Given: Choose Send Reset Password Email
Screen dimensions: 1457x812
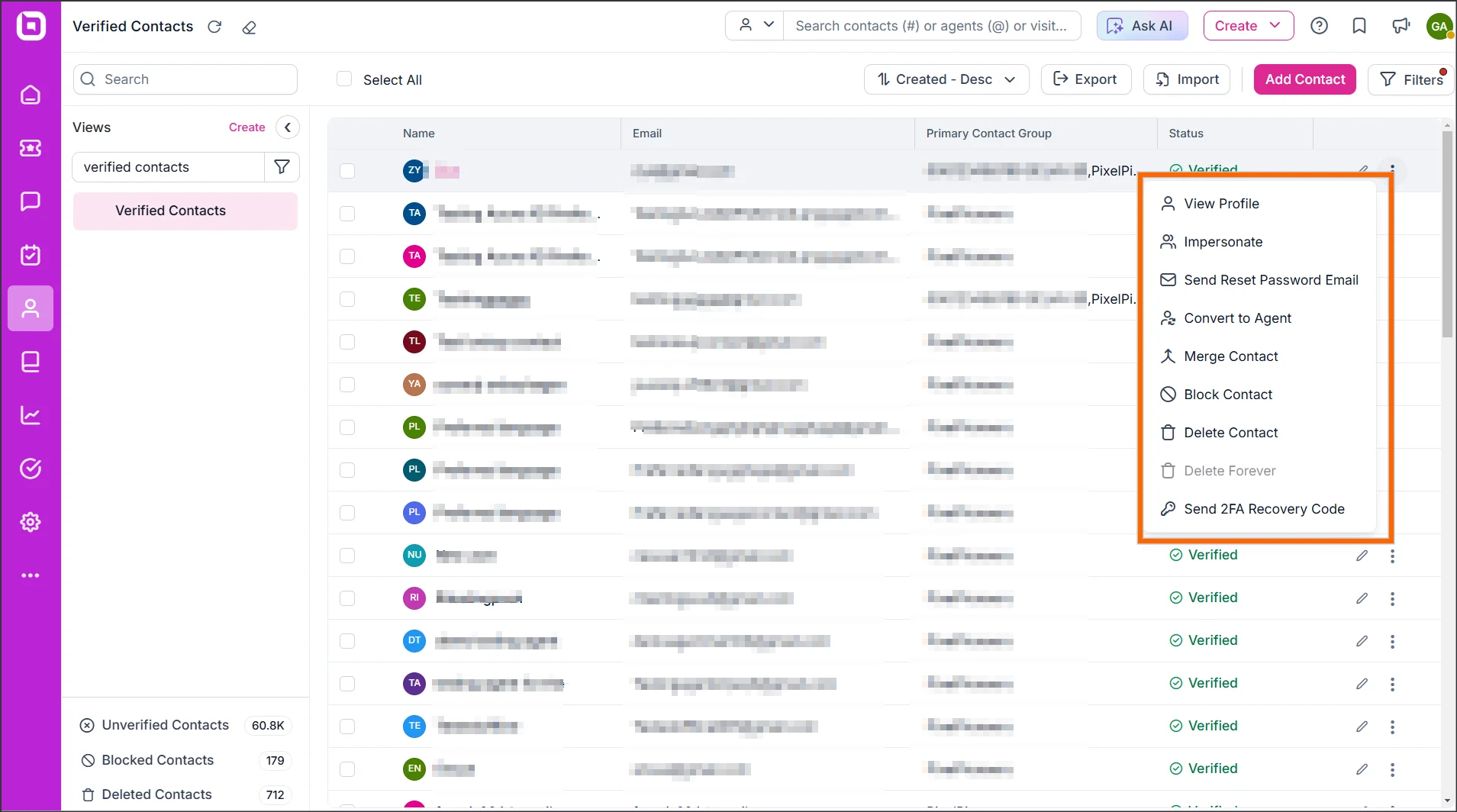Looking at the screenshot, I should click(1259, 280).
